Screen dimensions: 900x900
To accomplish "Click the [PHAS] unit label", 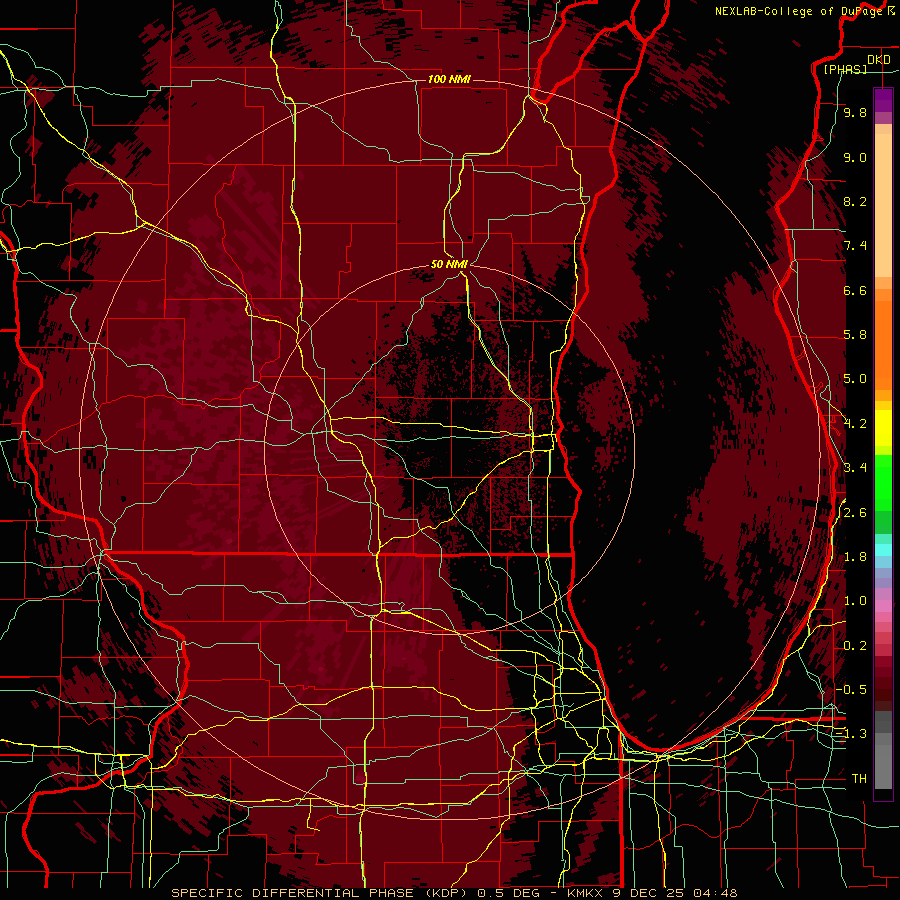I will [845, 69].
